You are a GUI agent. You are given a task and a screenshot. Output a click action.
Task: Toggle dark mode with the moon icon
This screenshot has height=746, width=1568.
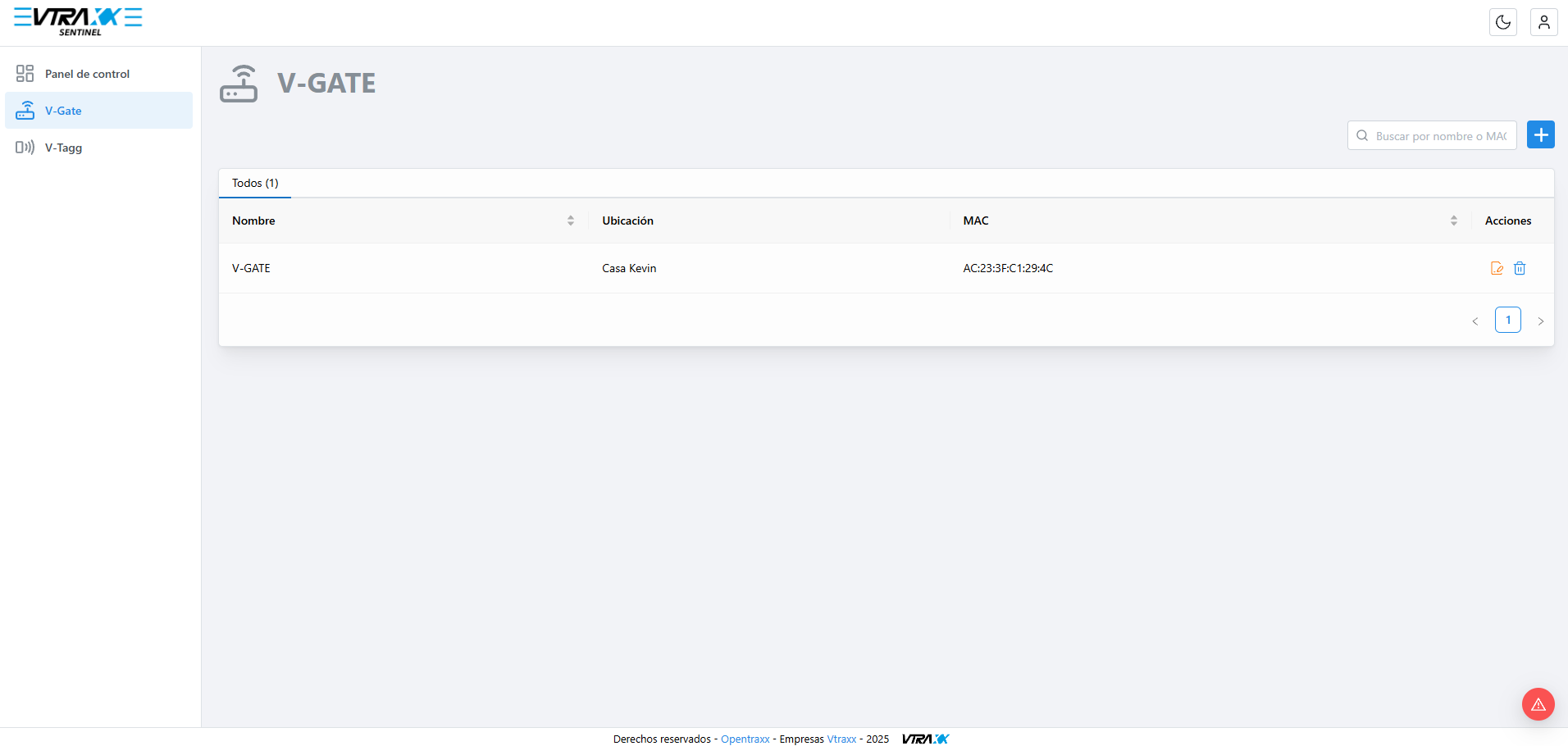[x=1503, y=22]
